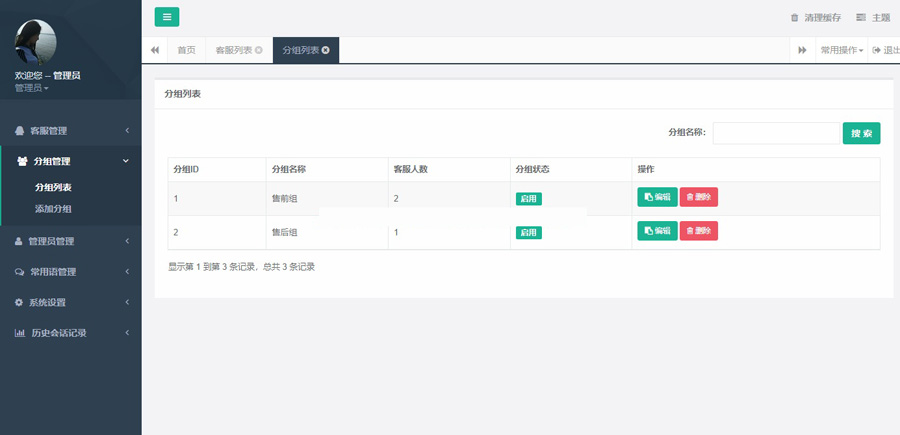Select 添加分组 in the sidebar
900x435 pixels.
click(x=53, y=209)
